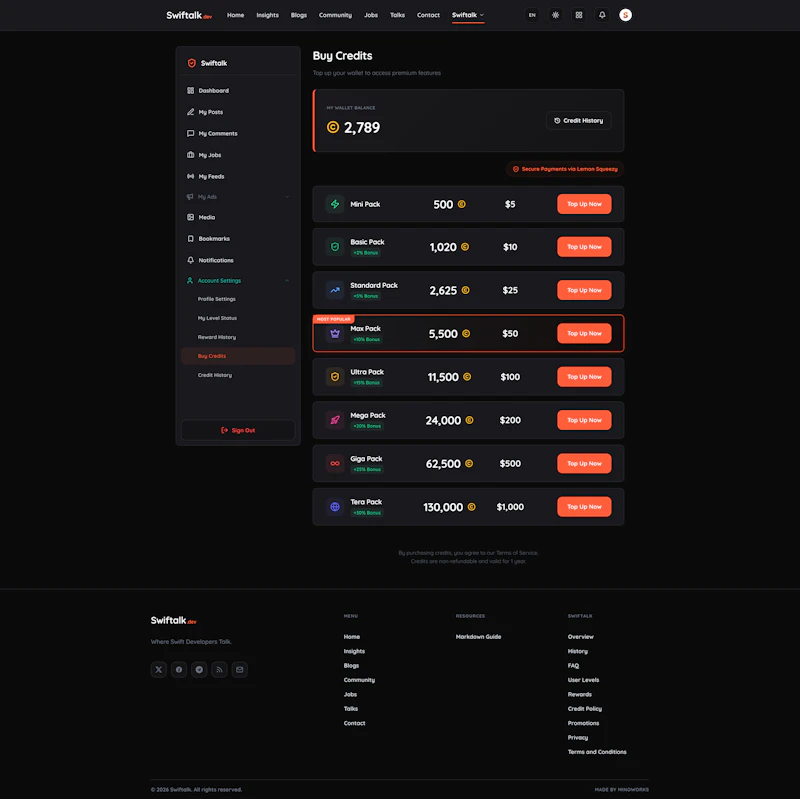Image resolution: width=800 pixels, height=799 pixels.
Task: Open Bookmarks in the sidebar
Action: pyautogui.click(x=238, y=238)
